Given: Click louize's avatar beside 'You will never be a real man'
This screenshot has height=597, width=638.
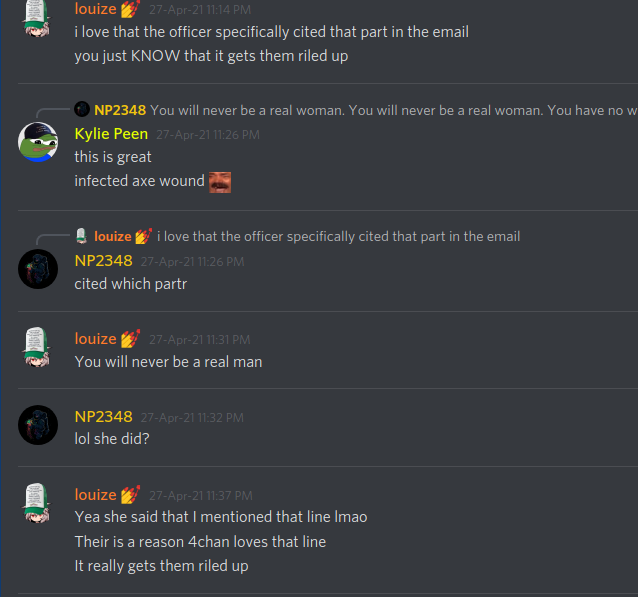Looking at the screenshot, I should point(37,347).
